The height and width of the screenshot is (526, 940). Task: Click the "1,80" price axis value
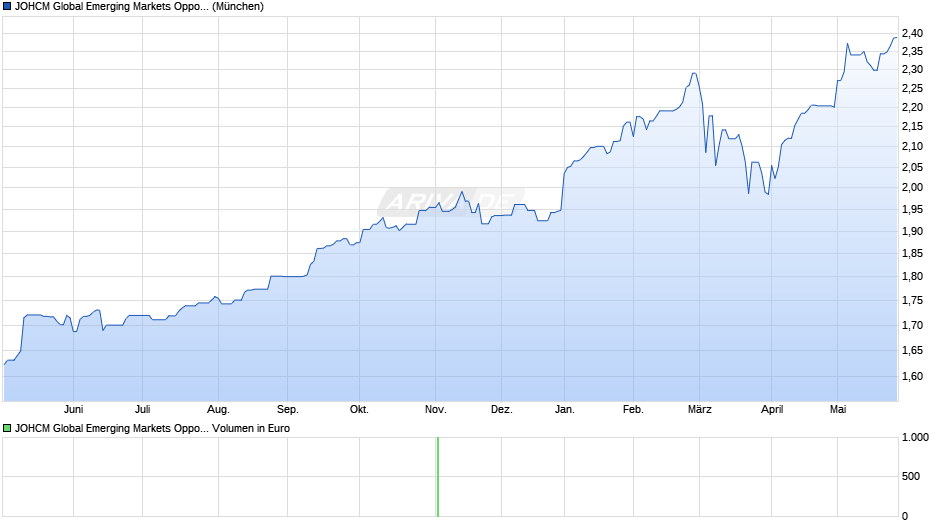tap(912, 276)
